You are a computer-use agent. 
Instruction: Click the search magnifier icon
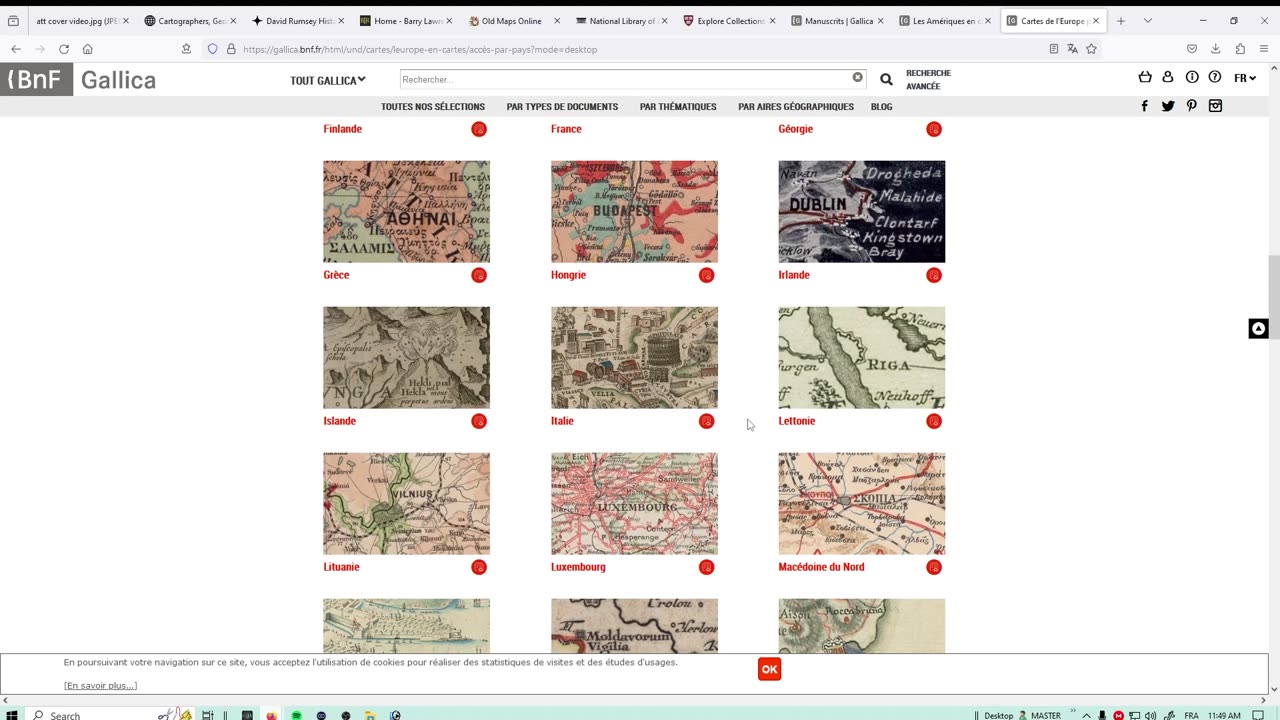[886, 79]
